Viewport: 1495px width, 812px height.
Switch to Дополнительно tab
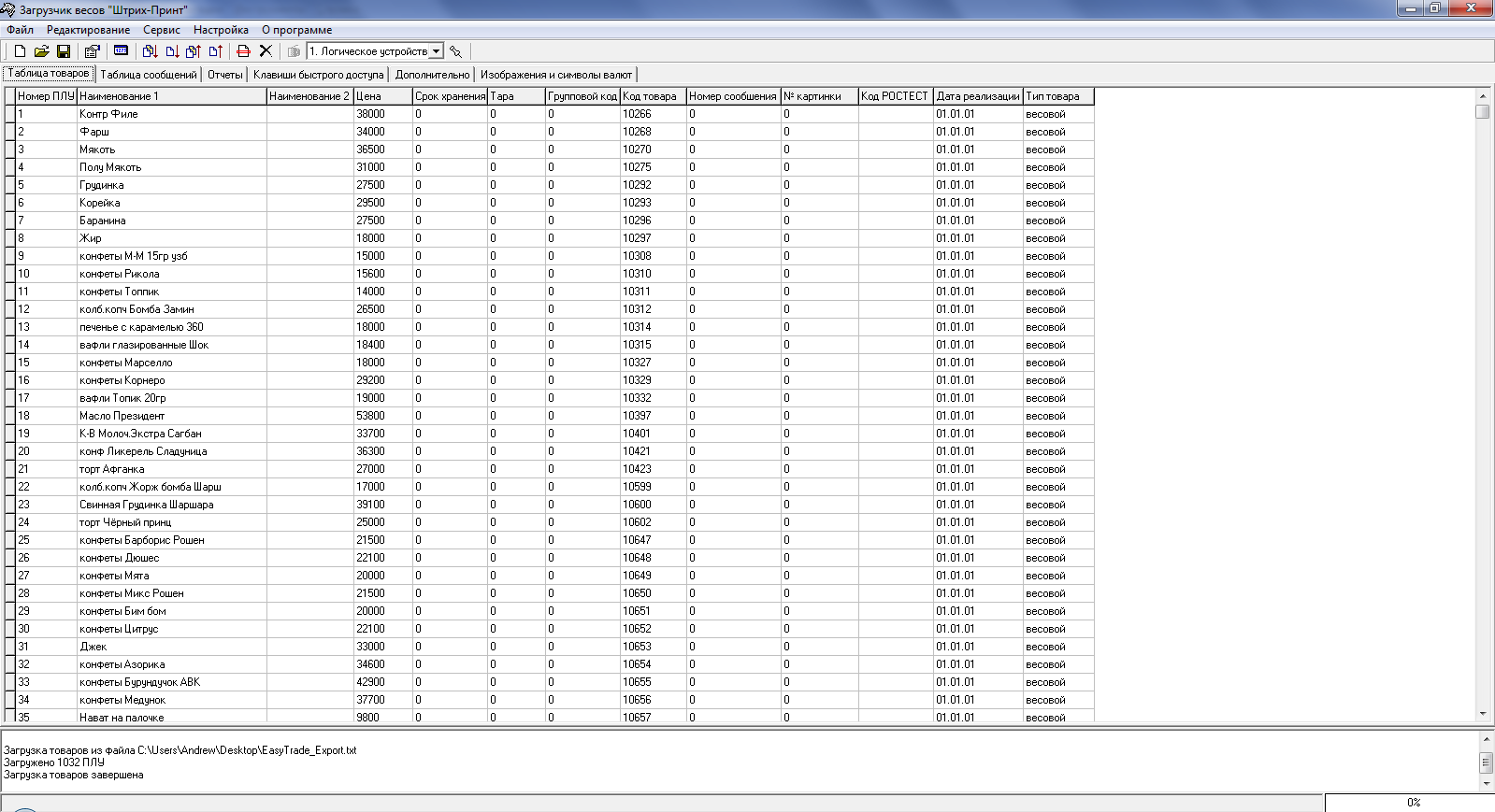[x=432, y=75]
